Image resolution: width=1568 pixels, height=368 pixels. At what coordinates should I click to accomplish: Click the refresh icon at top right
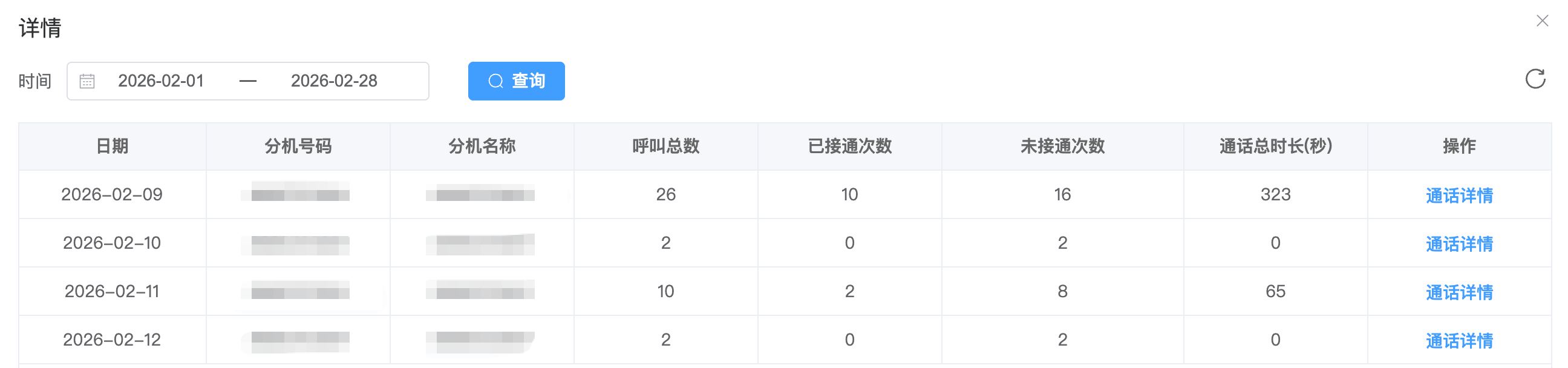coord(1535,79)
